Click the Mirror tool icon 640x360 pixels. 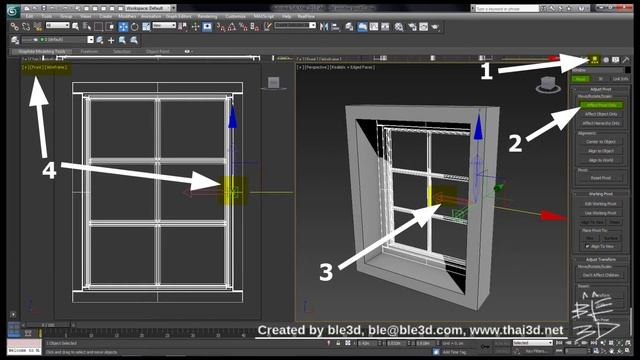click(x=324, y=27)
